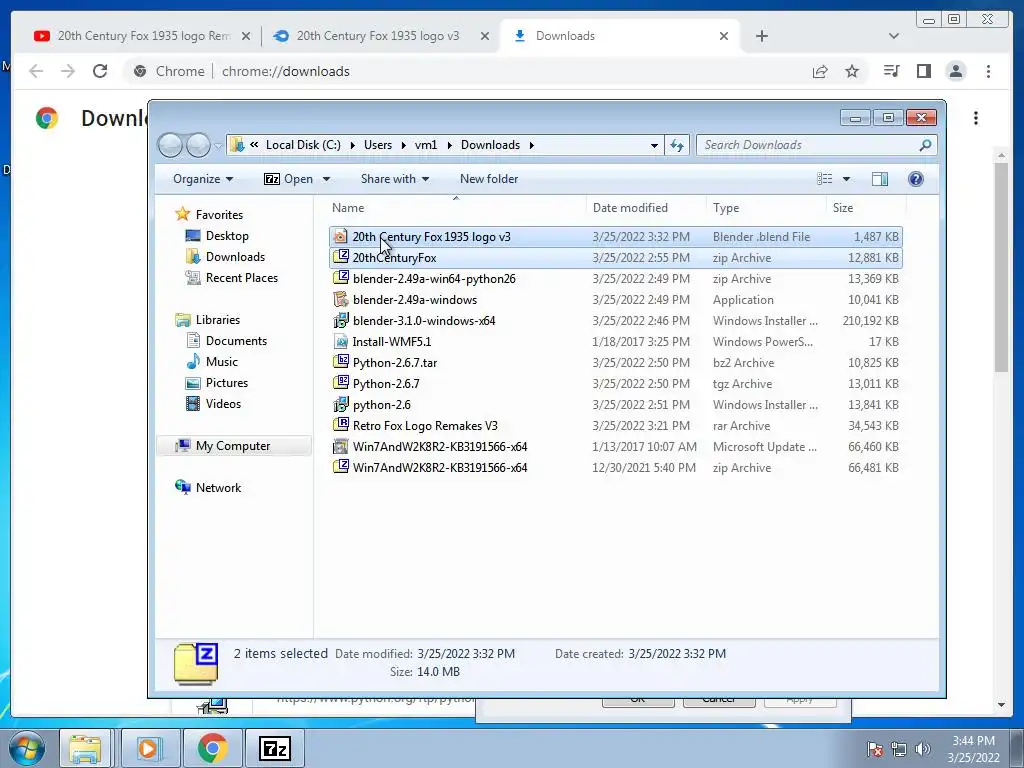1024x768 pixels.
Task: Open the Music library
Action: click(221, 362)
